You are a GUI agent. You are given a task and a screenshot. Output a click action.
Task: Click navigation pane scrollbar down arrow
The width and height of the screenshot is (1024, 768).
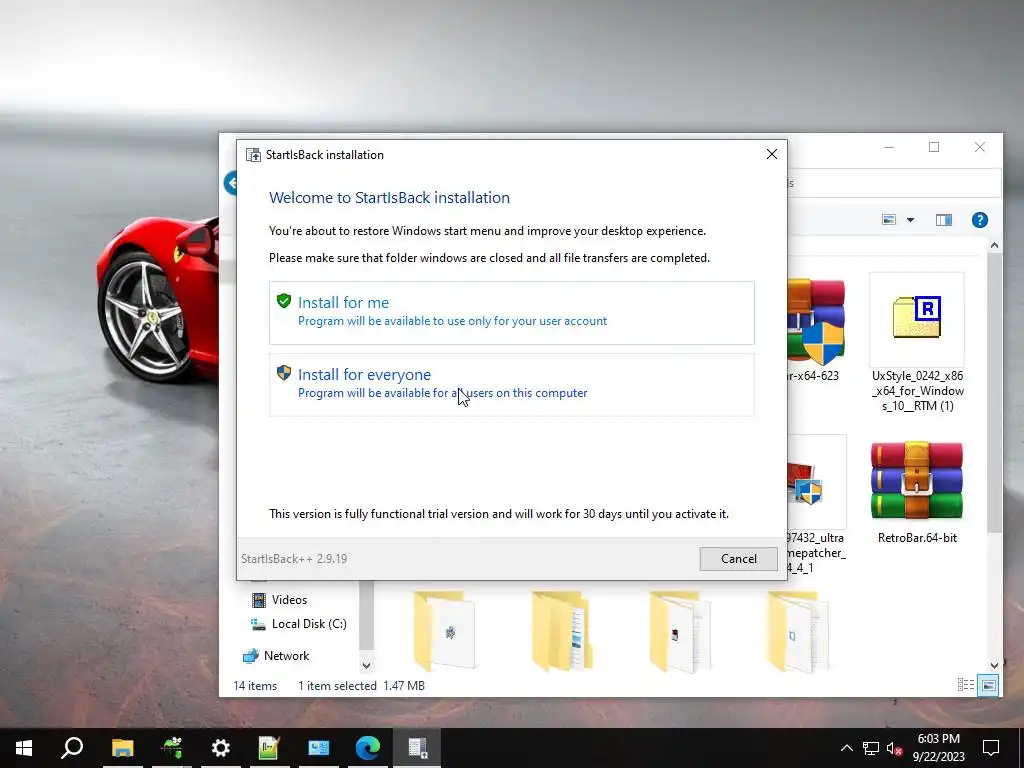point(366,665)
